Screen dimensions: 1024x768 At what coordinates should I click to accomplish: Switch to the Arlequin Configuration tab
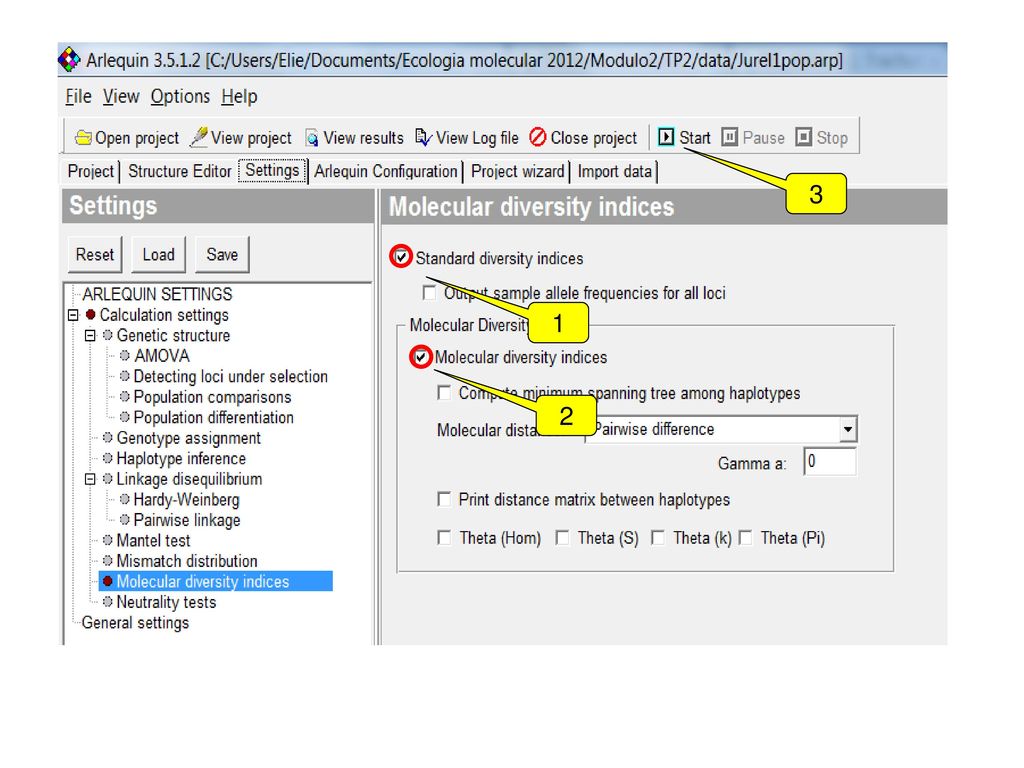pos(386,171)
